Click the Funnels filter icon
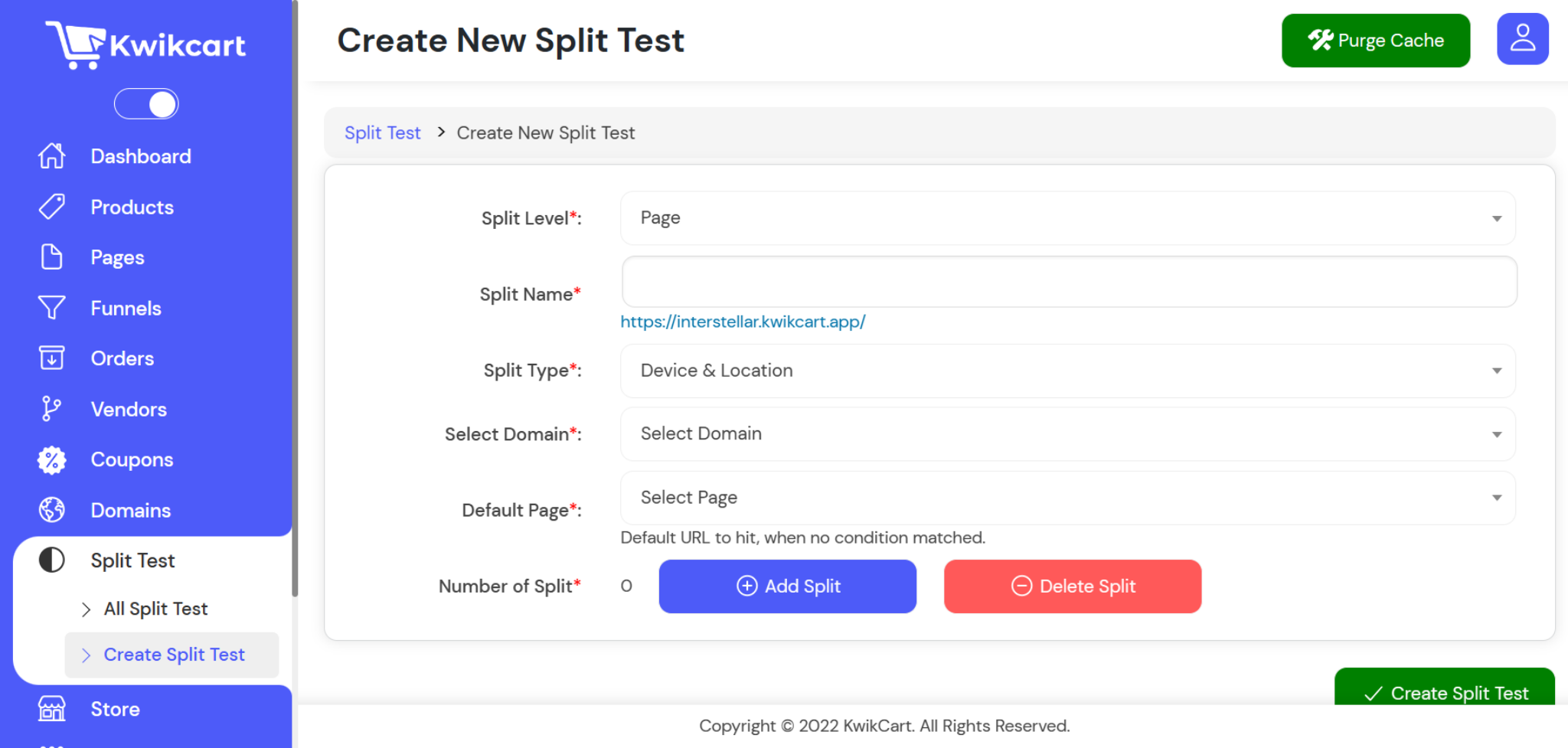Viewport: 1568px width, 748px height. click(x=51, y=308)
